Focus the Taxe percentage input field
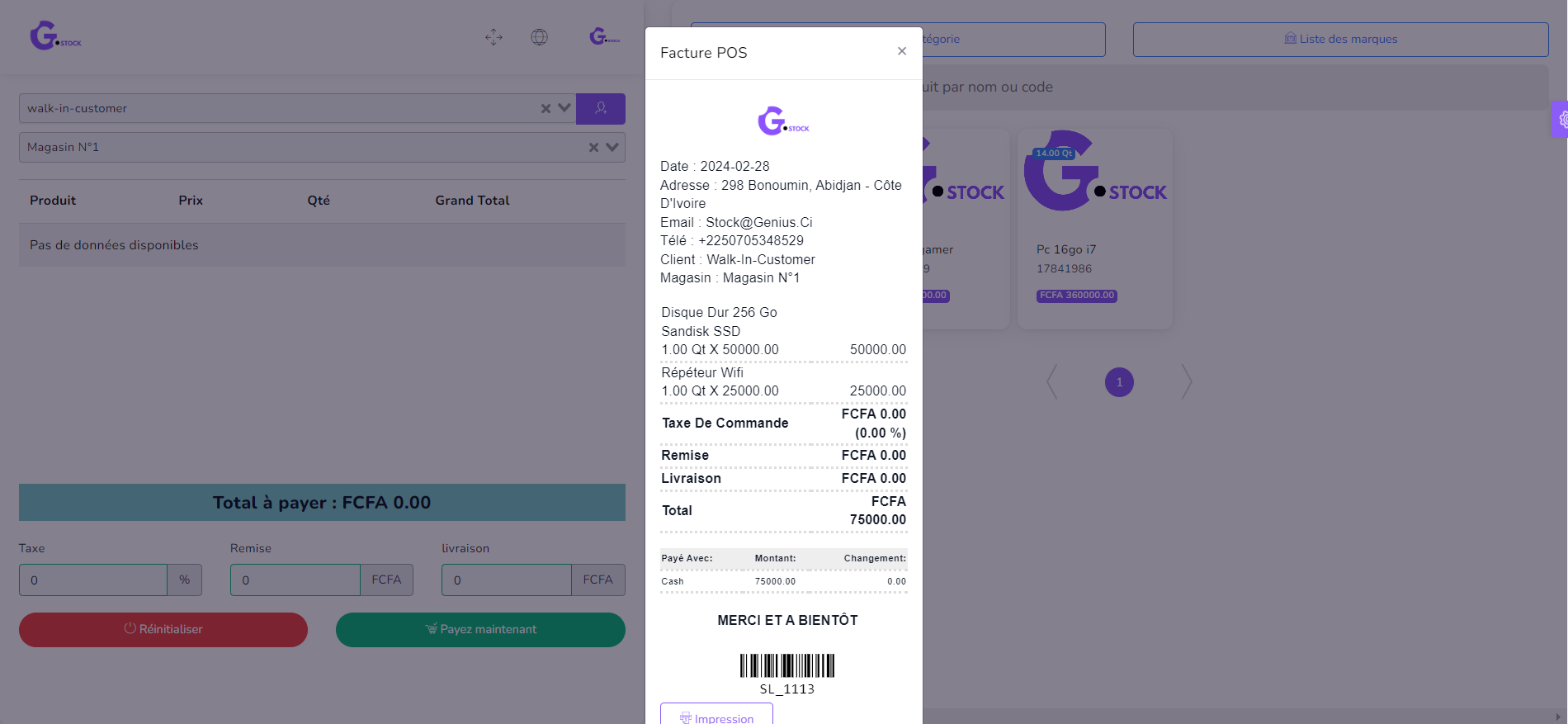Screen dimensions: 1568x724 pyautogui.click(x=93, y=580)
